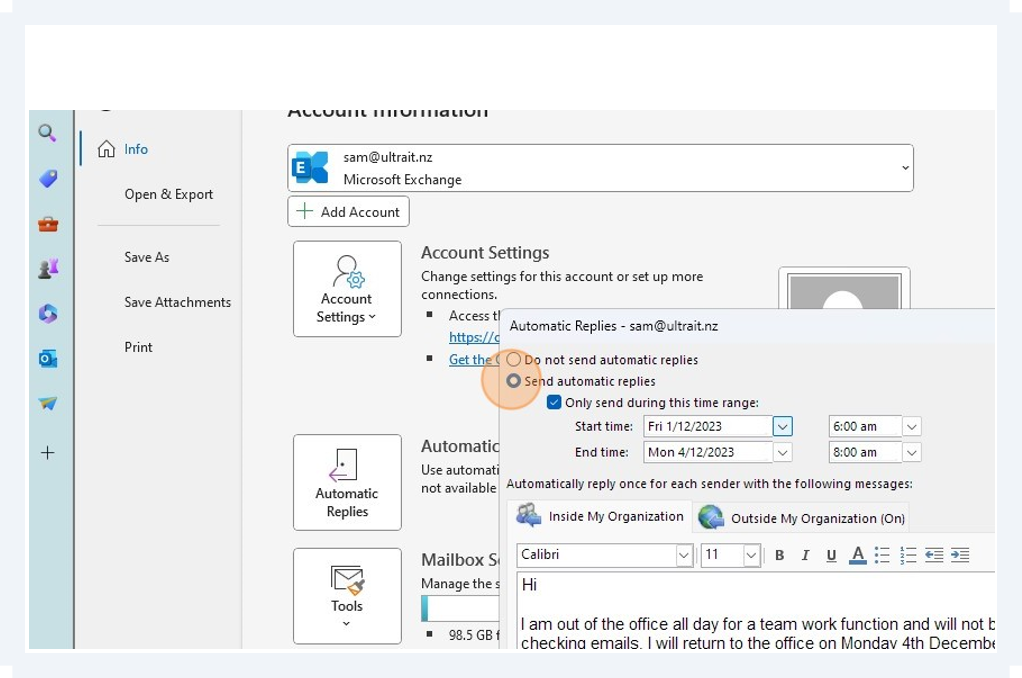Click the Microsoft Exchange account icon
The width and height of the screenshot is (1022, 678).
point(310,168)
